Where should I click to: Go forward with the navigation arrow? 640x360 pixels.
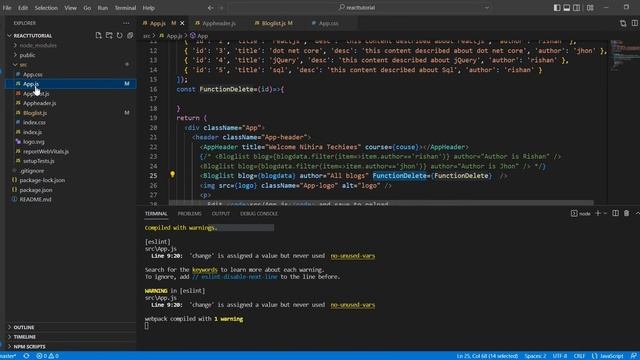[222, 7]
